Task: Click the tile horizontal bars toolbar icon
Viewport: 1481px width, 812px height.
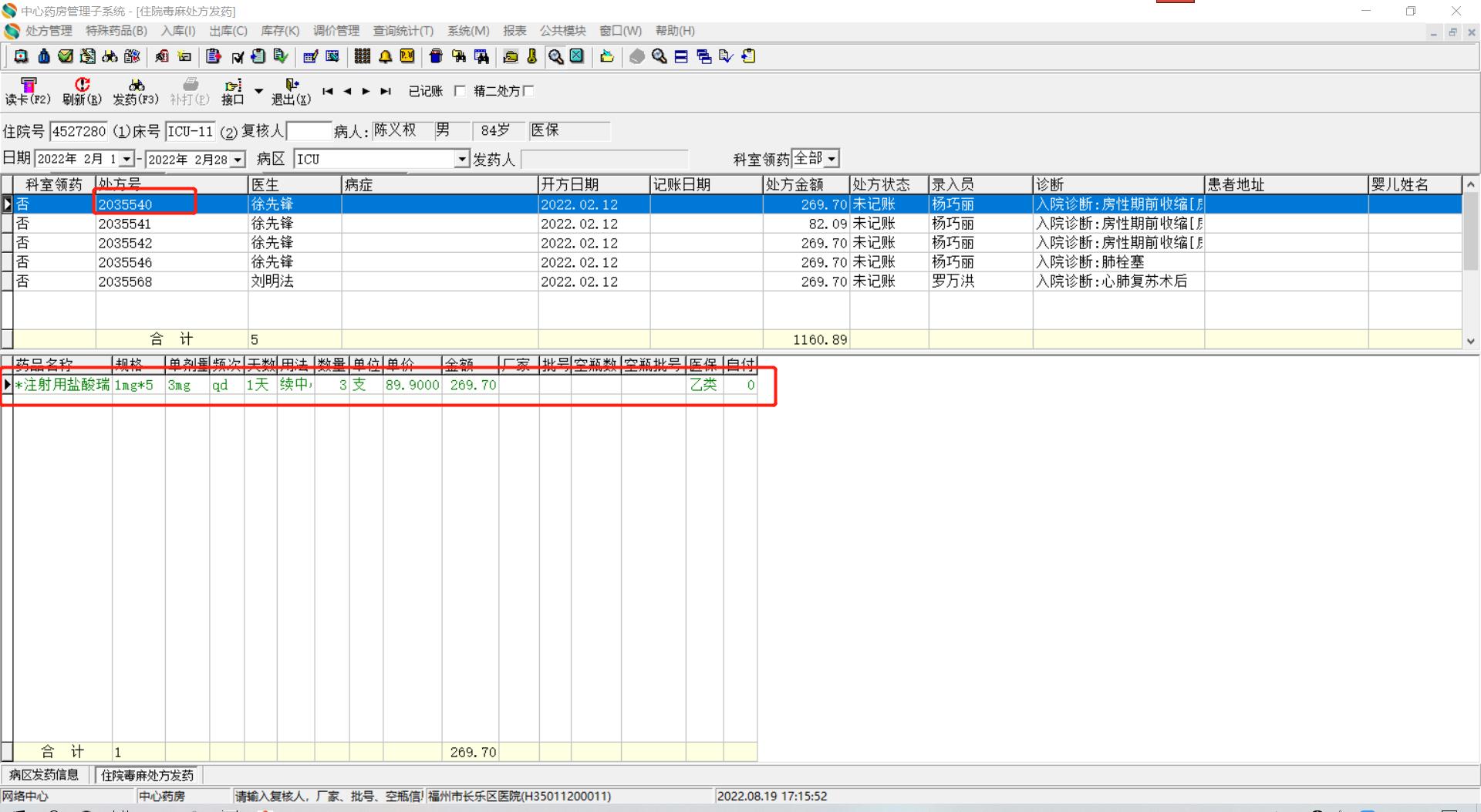Action: 681,56
